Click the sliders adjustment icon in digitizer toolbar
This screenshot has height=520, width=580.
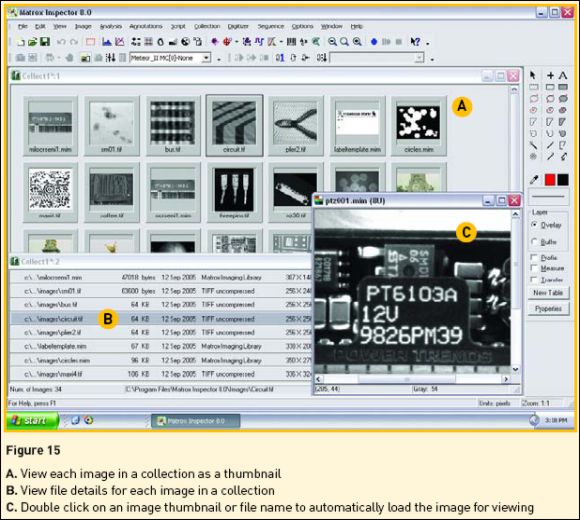click(110, 58)
